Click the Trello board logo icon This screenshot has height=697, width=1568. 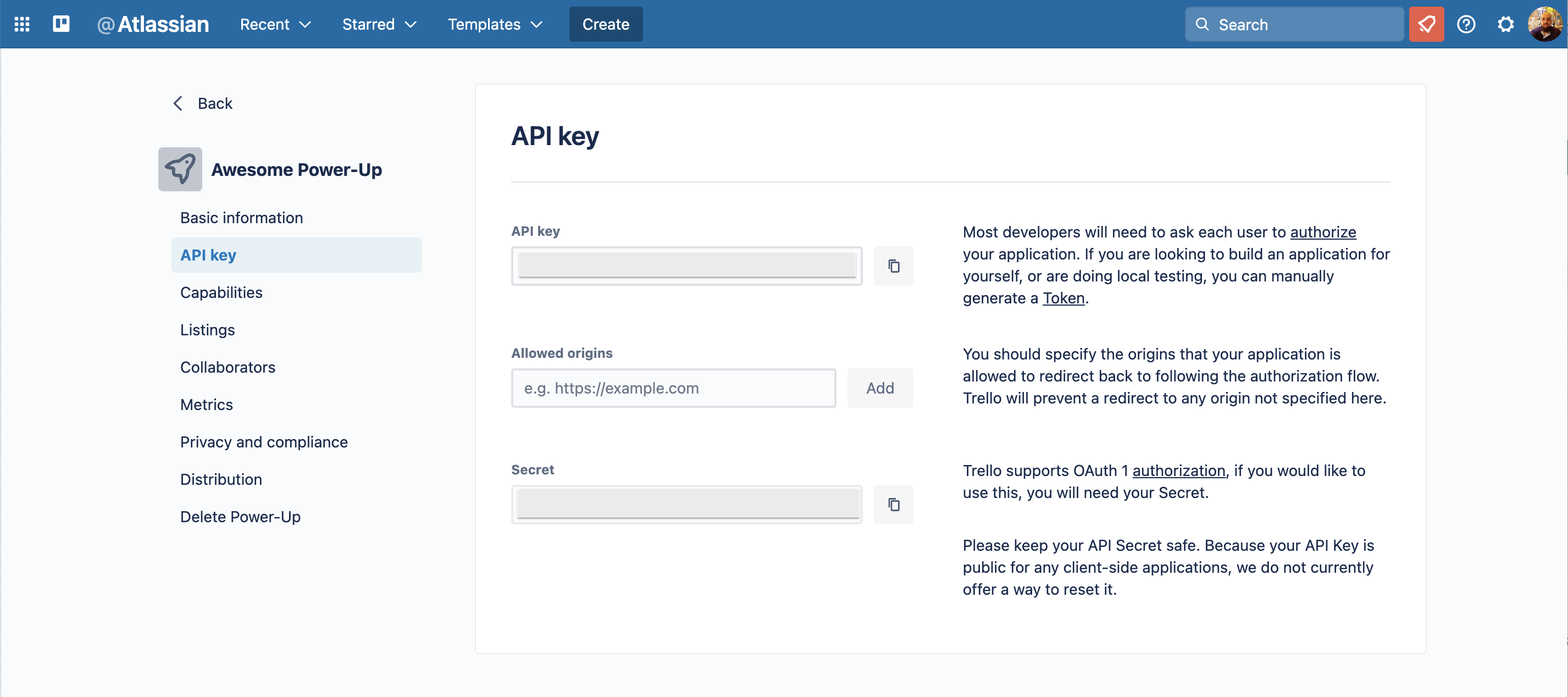coord(62,24)
